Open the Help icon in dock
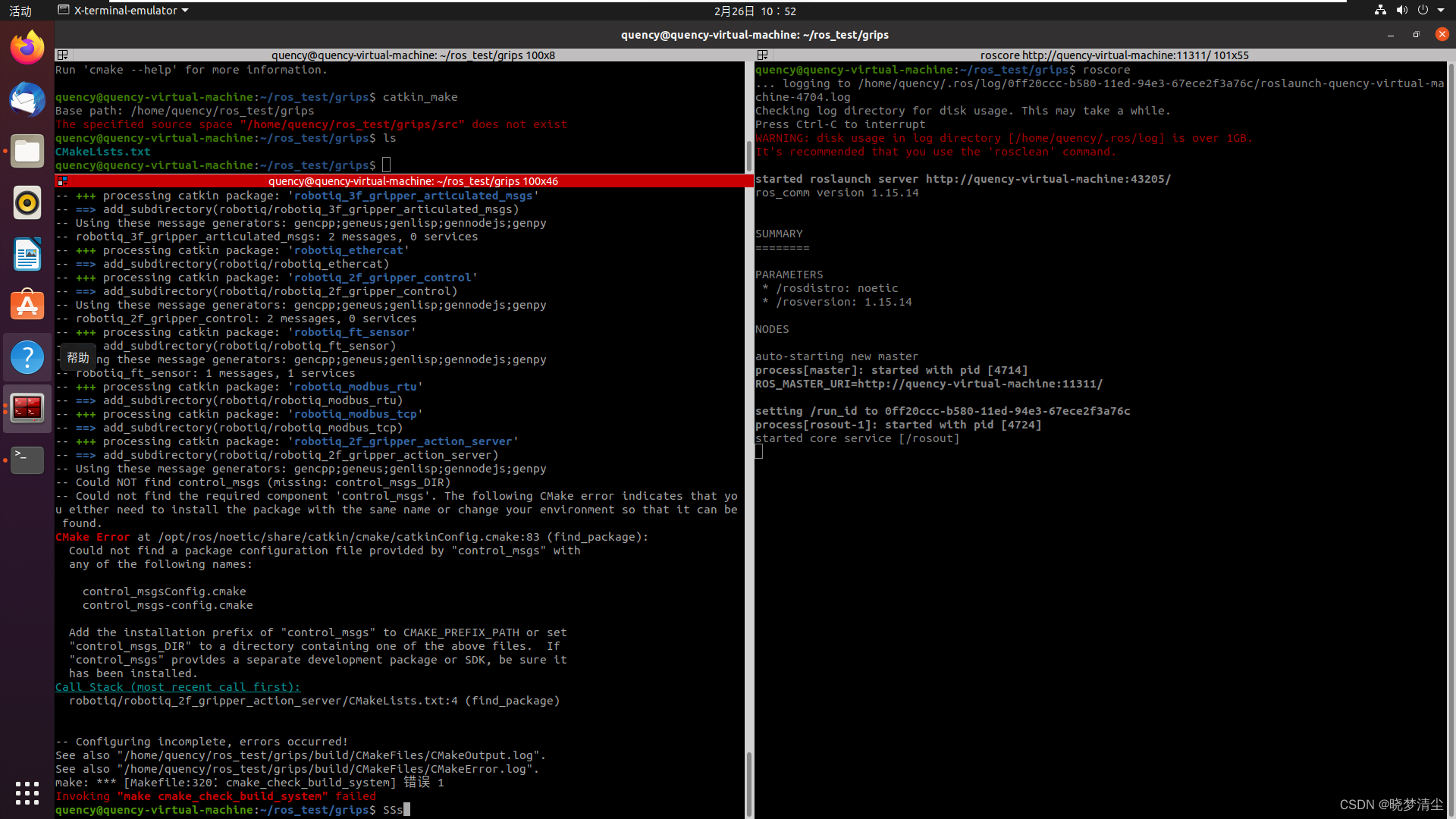This screenshot has width=1456, height=819. [27, 357]
